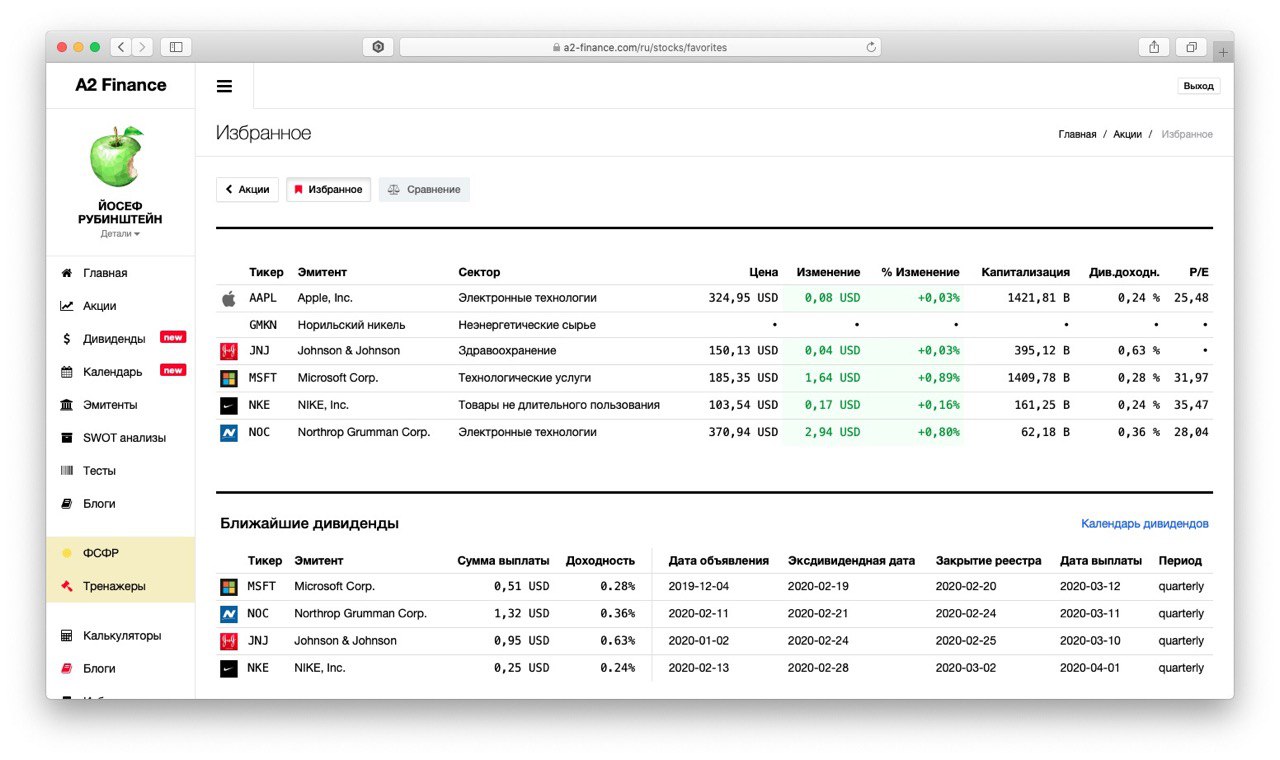Click Apple, Inc. issuer name
The image size is (1280, 760).
(x=325, y=298)
